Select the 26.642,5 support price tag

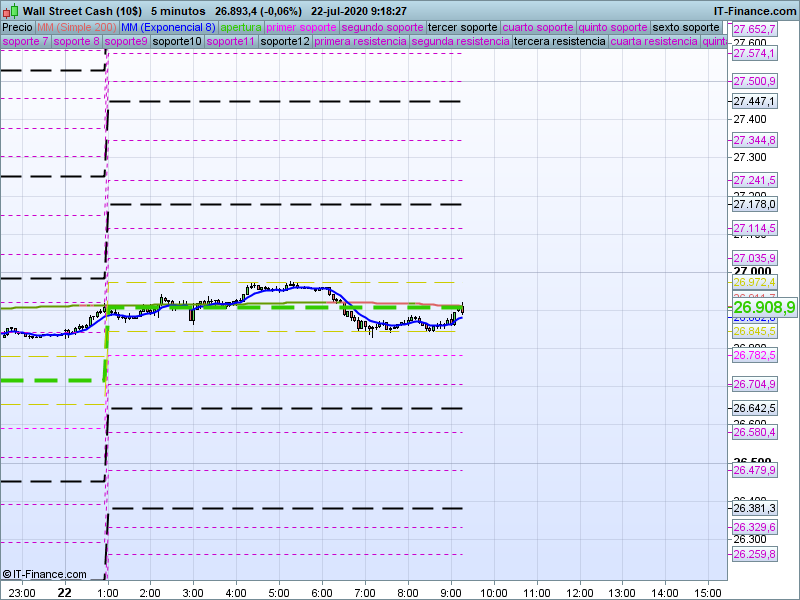click(x=754, y=408)
